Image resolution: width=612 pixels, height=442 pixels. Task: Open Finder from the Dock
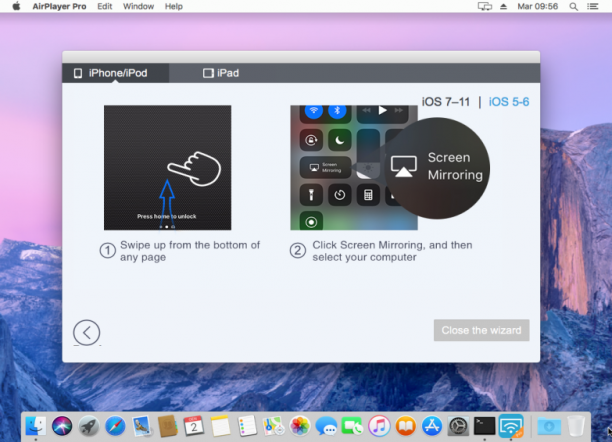pos(36,426)
